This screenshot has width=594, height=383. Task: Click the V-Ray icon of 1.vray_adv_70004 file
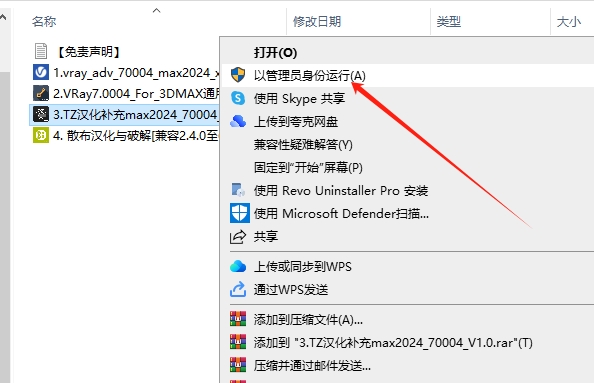coord(41,72)
